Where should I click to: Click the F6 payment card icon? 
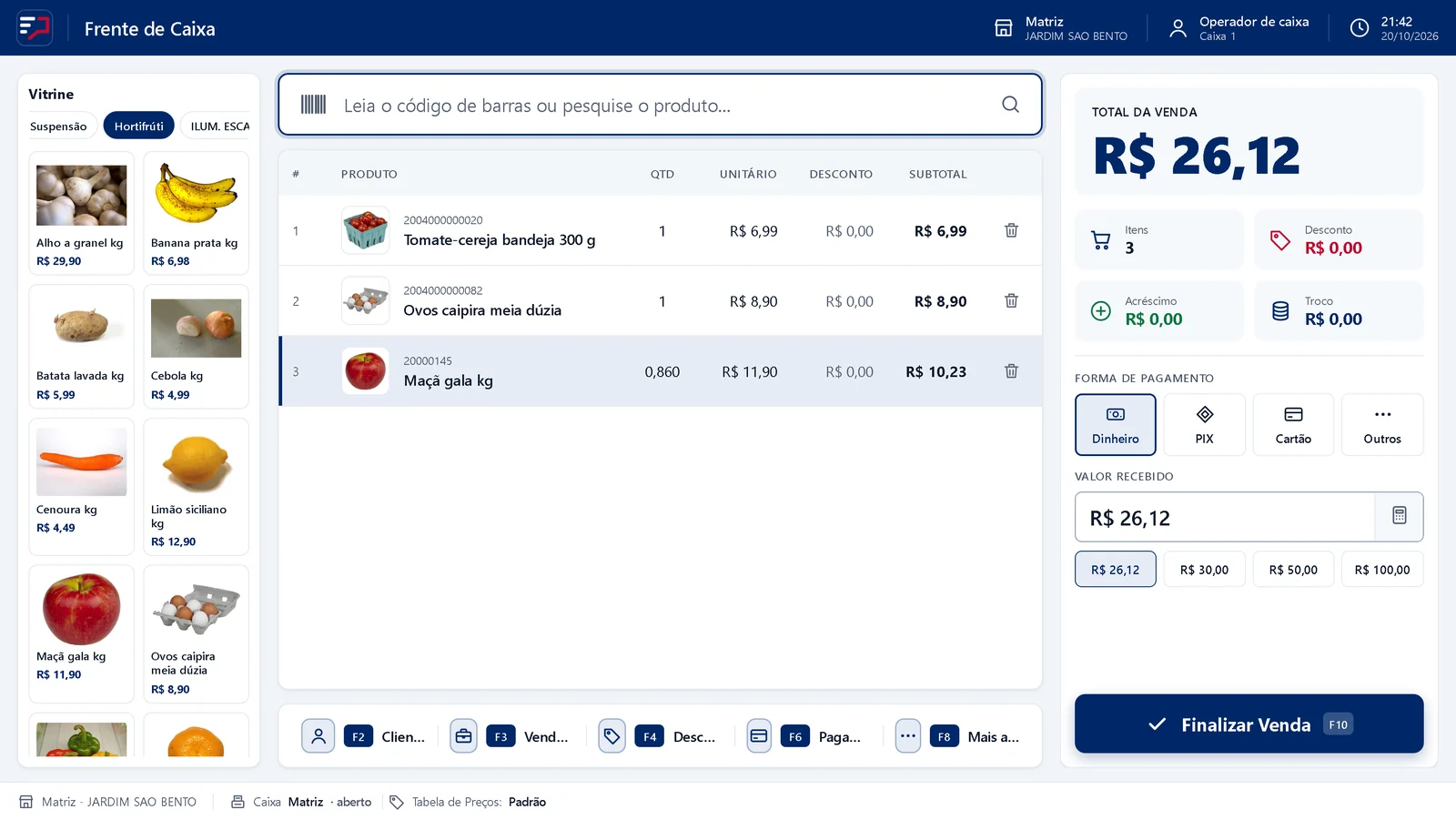click(759, 736)
